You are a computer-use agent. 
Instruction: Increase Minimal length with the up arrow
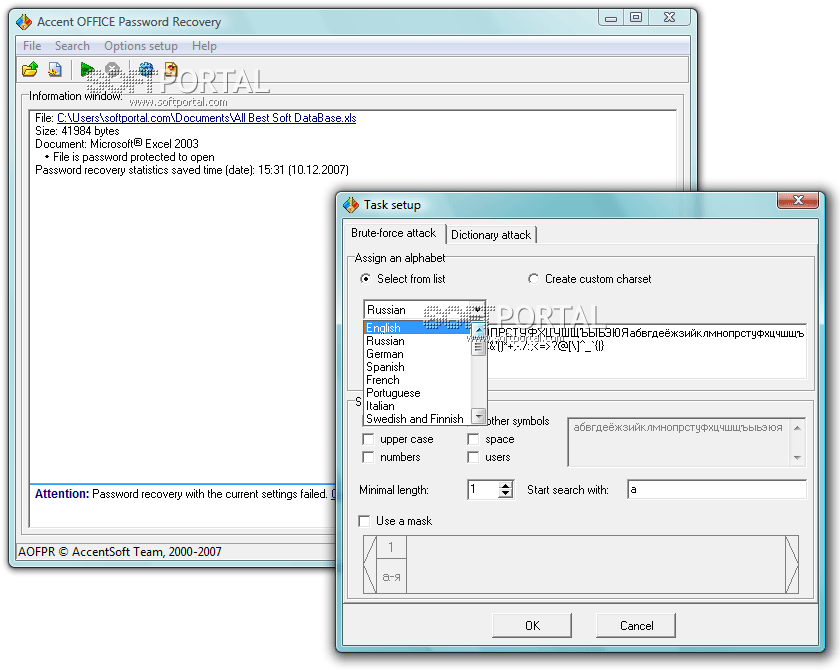(505, 486)
